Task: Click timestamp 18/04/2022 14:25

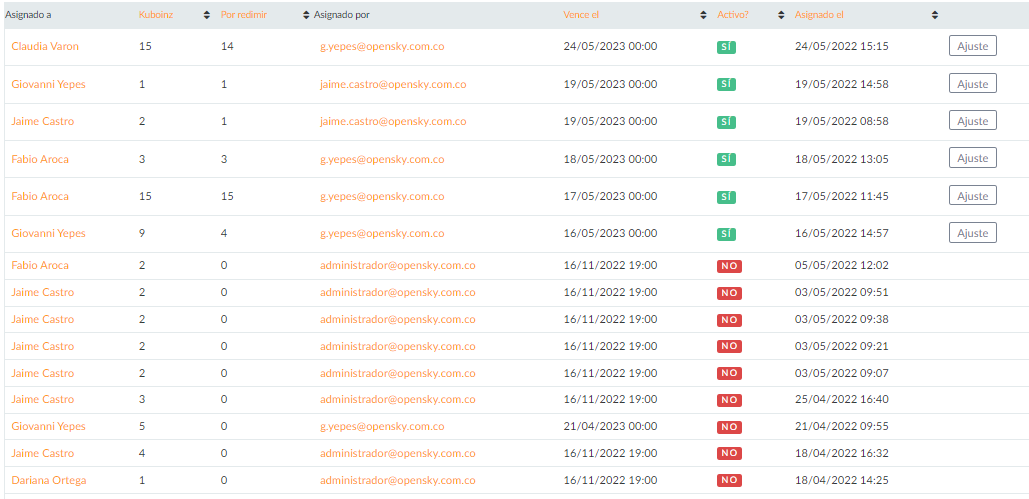Action: click(x=842, y=480)
